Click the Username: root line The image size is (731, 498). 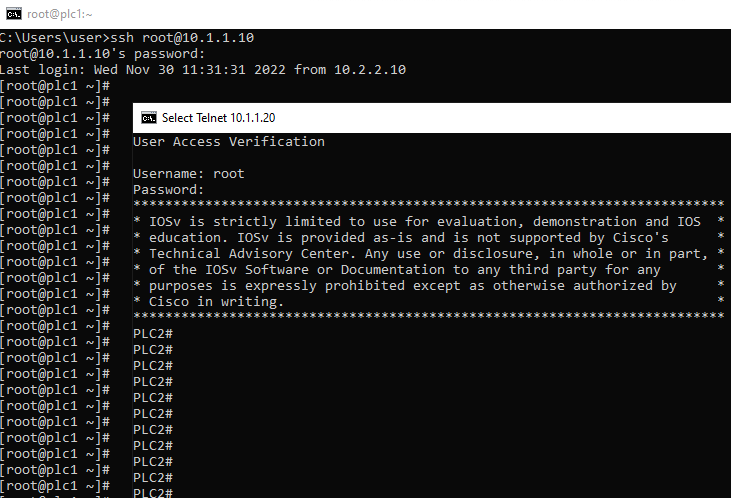click(189, 174)
